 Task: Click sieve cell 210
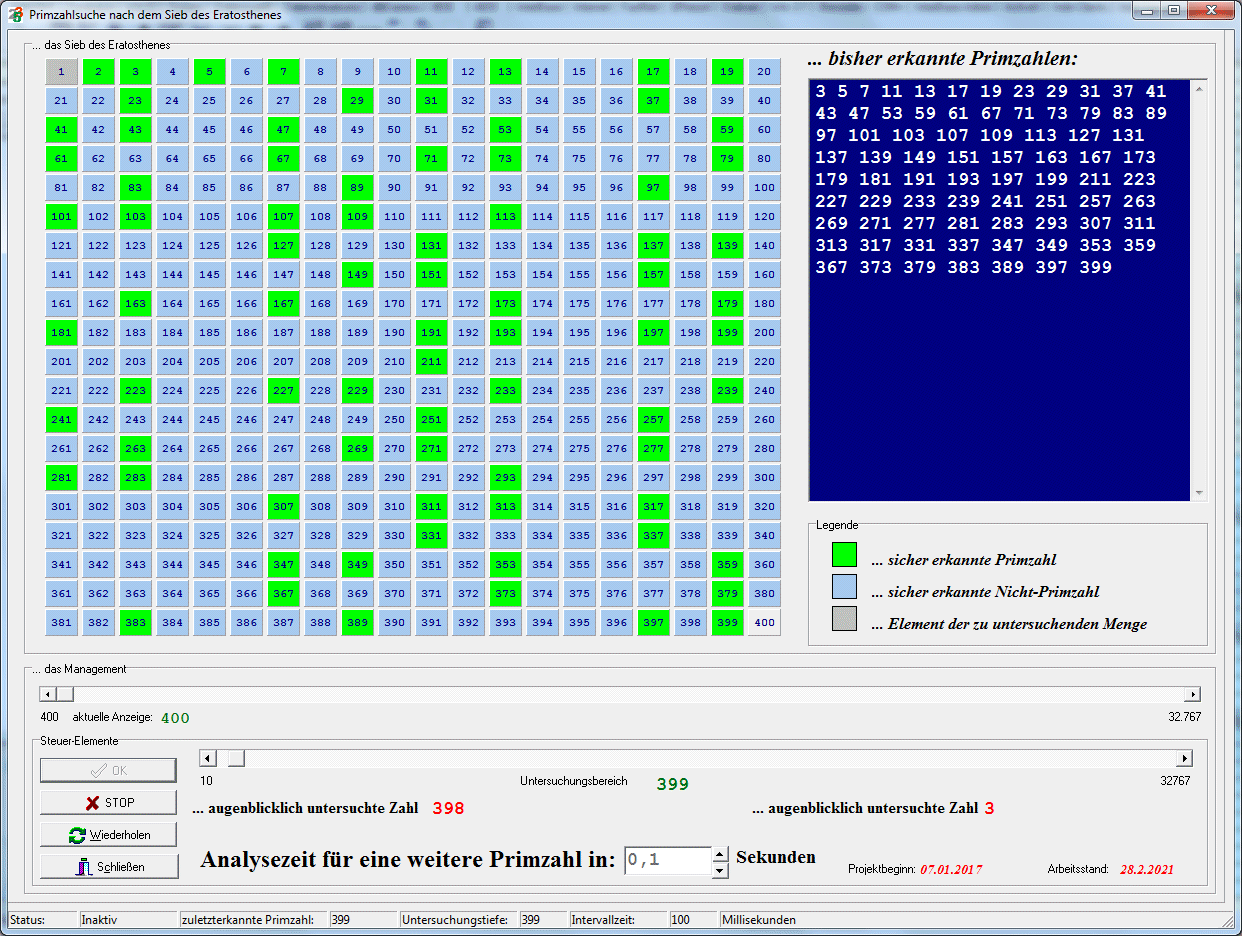(x=395, y=362)
